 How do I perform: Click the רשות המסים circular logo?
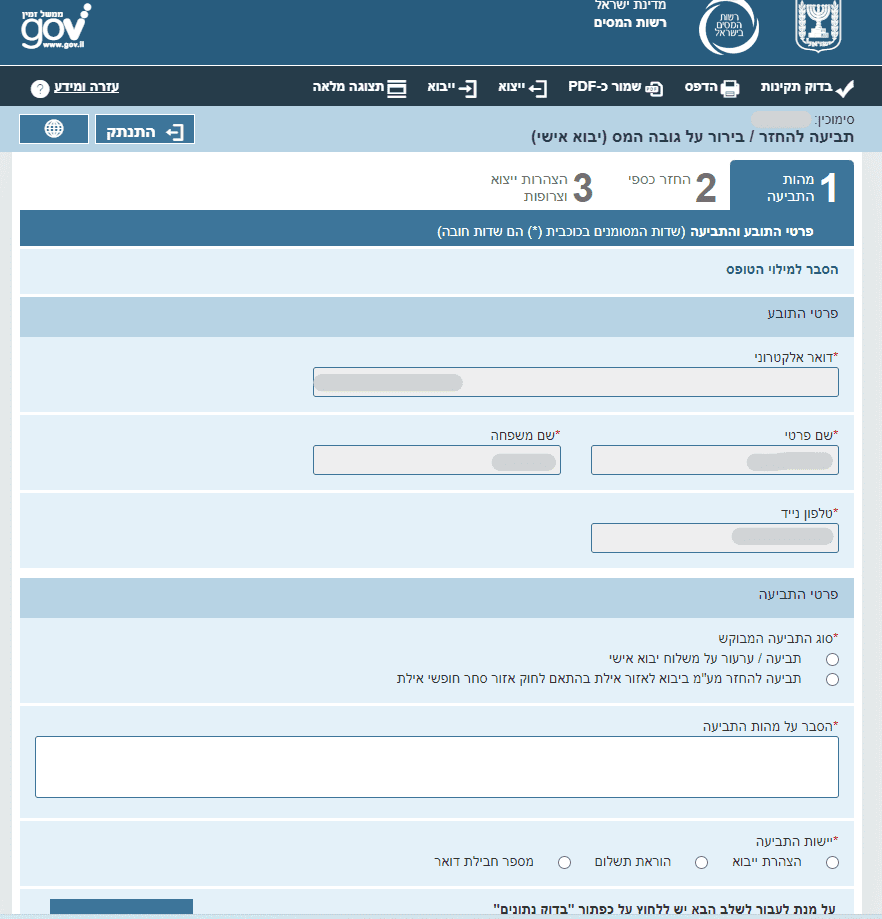(728, 27)
